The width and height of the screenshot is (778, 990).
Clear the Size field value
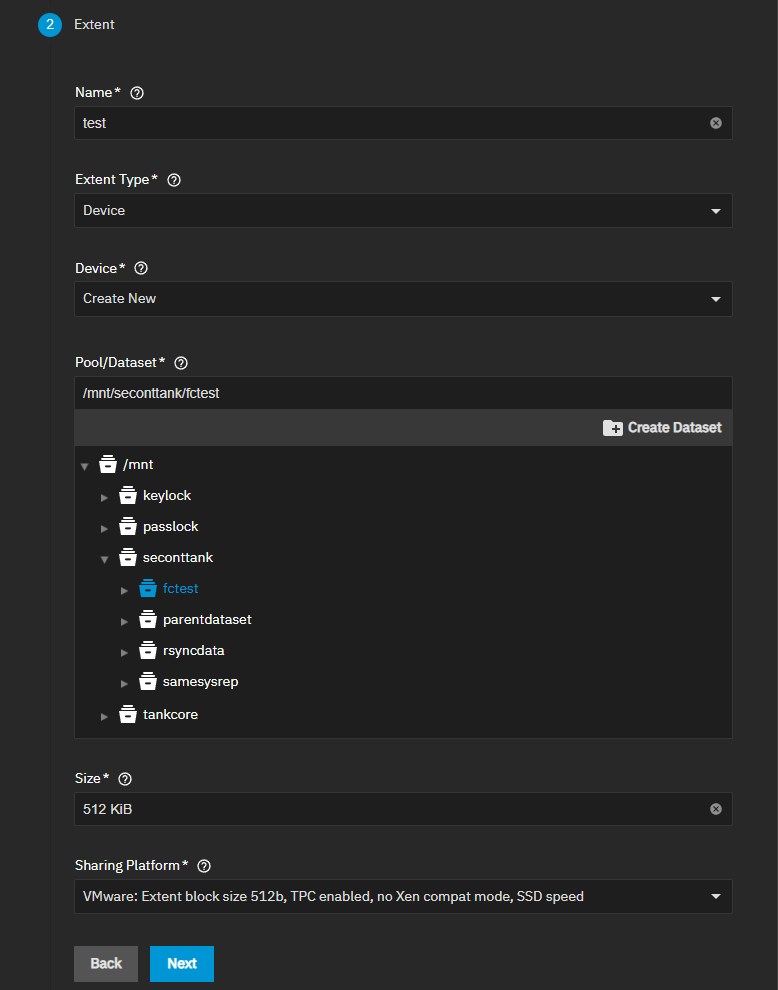[x=716, y=809]
